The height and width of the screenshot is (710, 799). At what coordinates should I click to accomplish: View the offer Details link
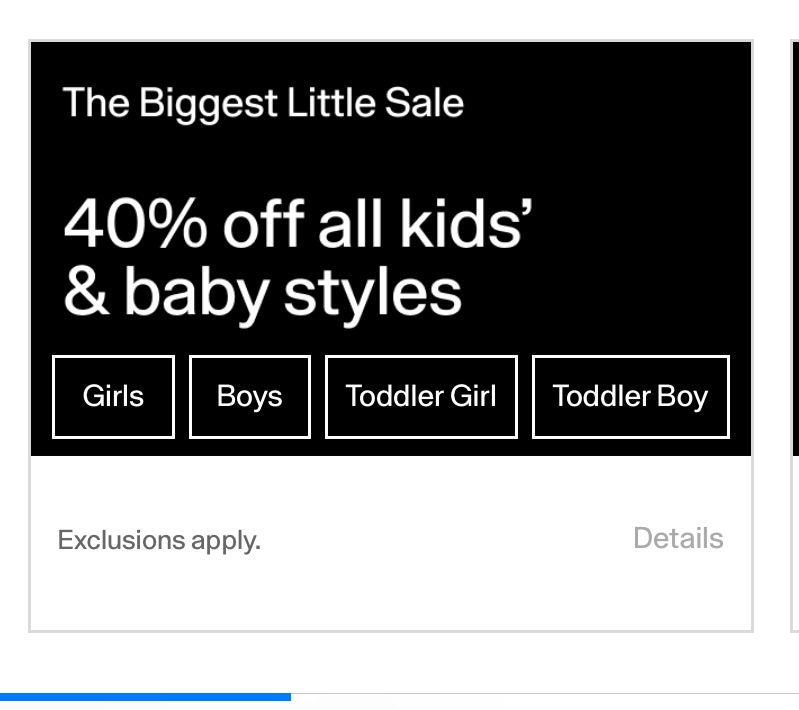[678, 538]
